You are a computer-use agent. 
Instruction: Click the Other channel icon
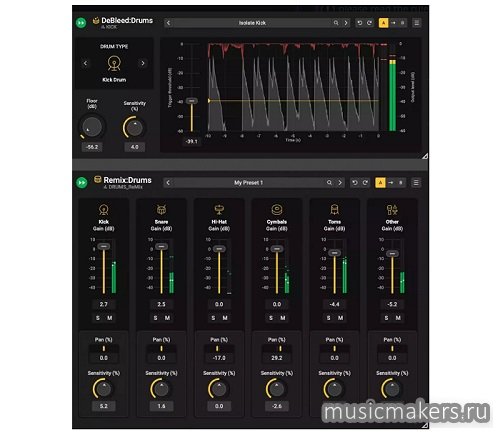point(392,210)
